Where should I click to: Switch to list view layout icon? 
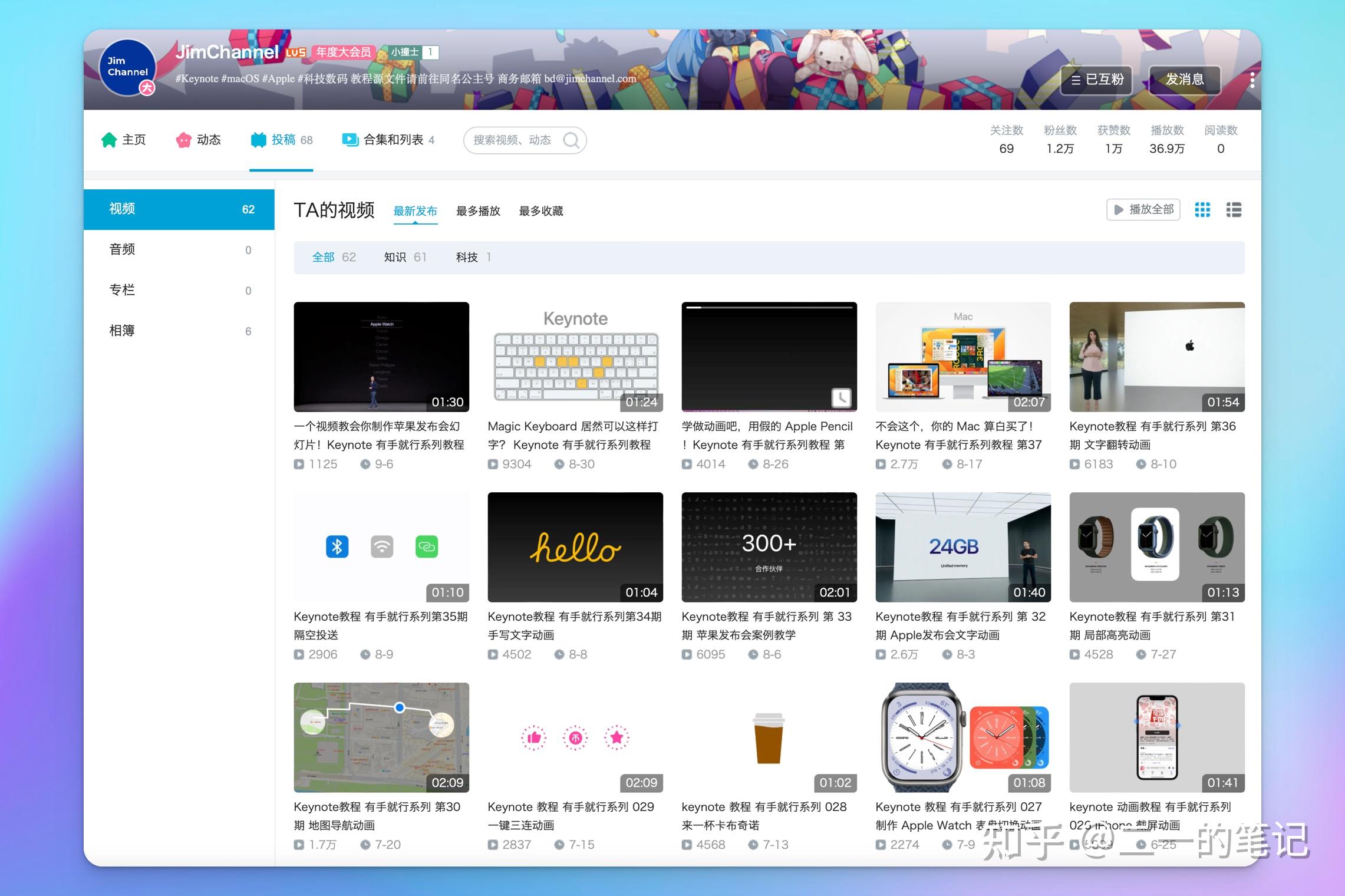point(1234,210)
